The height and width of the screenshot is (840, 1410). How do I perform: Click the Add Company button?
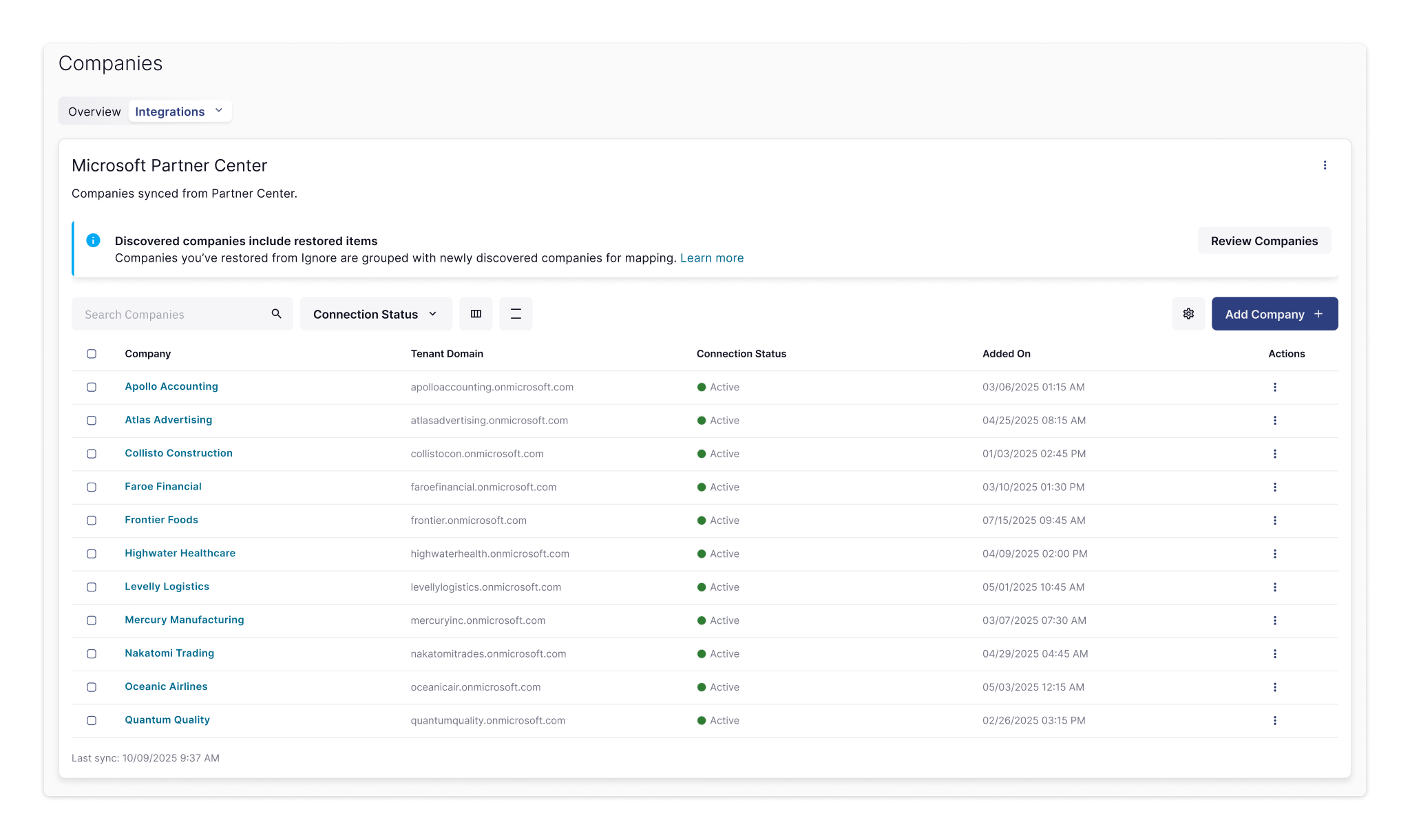tap(1274, 313)
